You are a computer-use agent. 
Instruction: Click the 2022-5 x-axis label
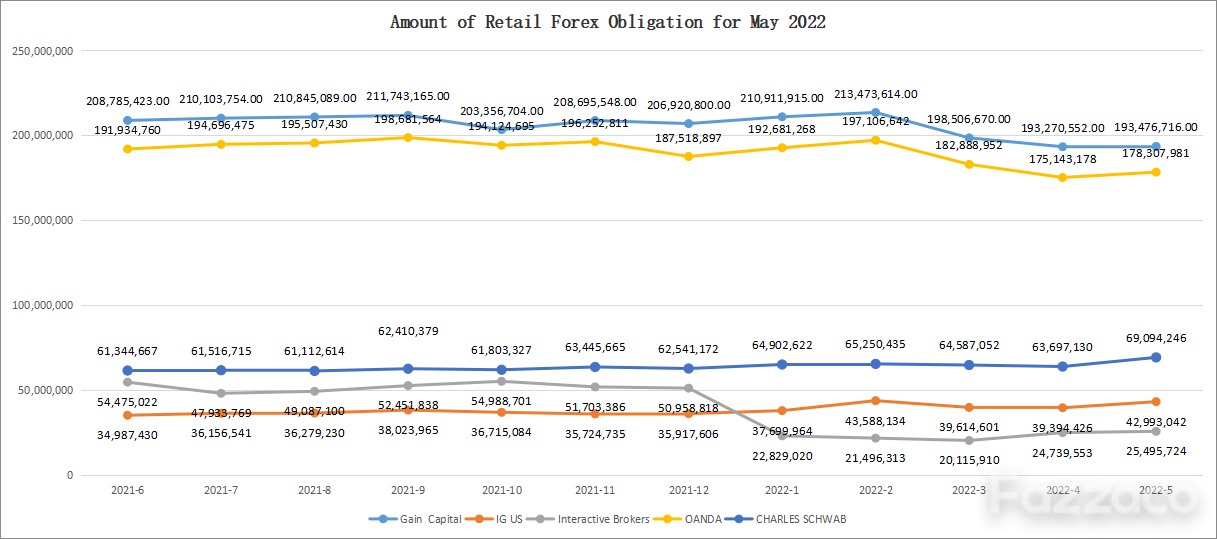[1156, 490]
